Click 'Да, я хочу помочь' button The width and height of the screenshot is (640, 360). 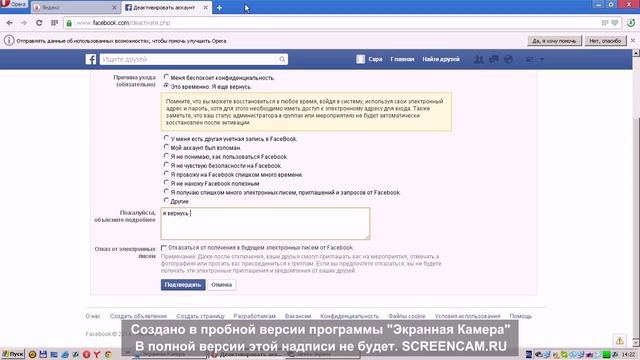(x=554, y=41)
